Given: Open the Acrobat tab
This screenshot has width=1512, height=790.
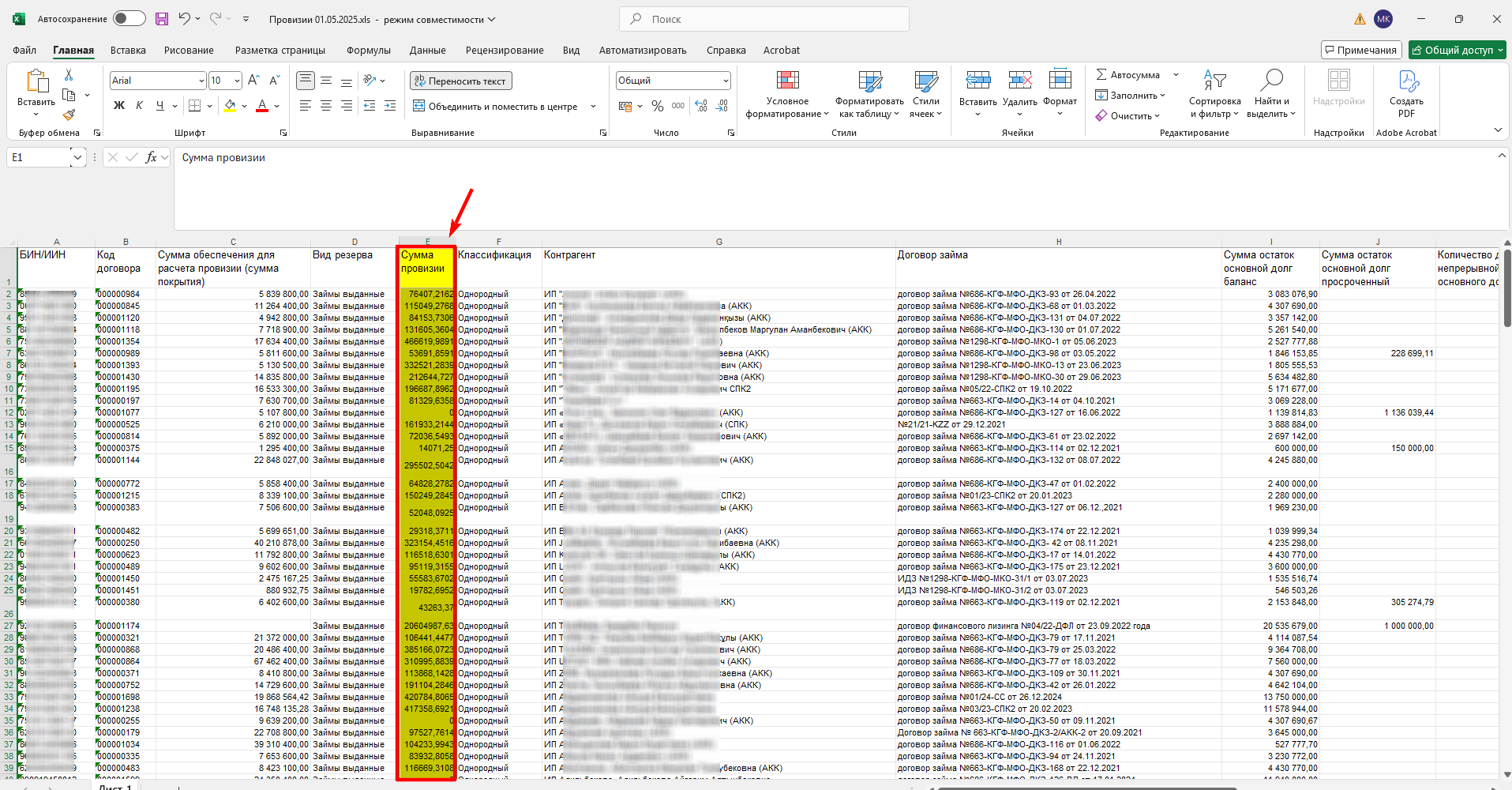Looking at the screenshot, I should click(782, 50).
